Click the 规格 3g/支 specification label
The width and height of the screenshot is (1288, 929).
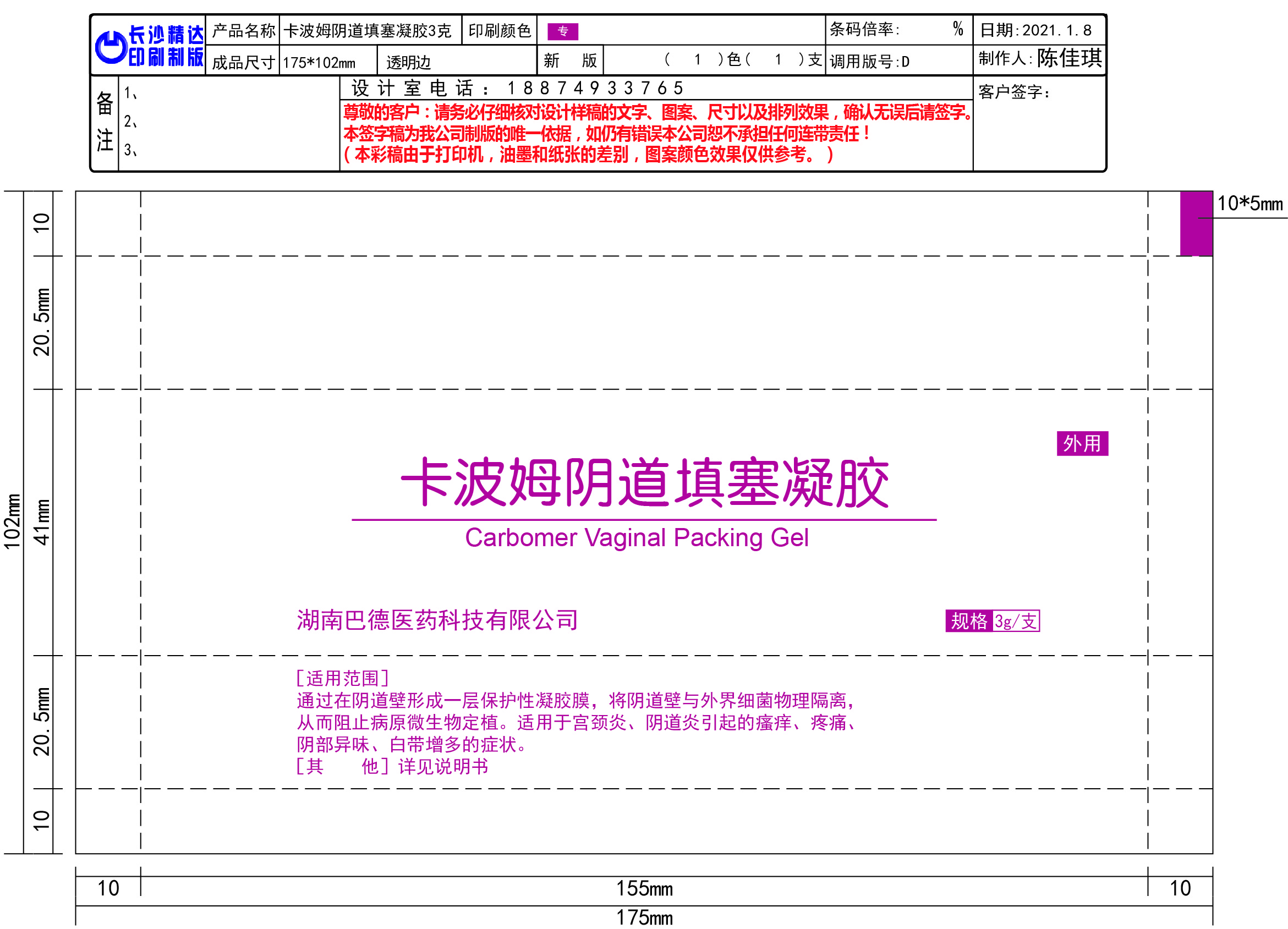[x=992, y=621]
